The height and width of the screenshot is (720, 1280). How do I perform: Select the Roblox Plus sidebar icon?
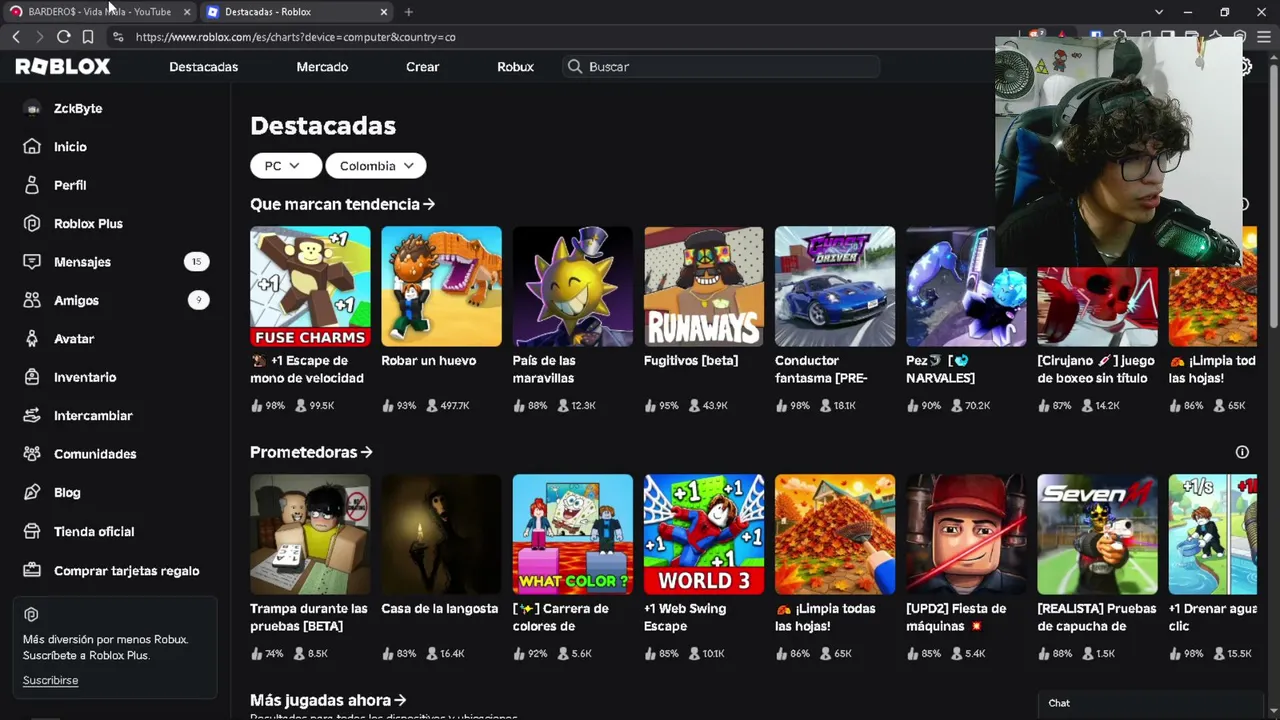pyautogui.click(x=32, y=223)
